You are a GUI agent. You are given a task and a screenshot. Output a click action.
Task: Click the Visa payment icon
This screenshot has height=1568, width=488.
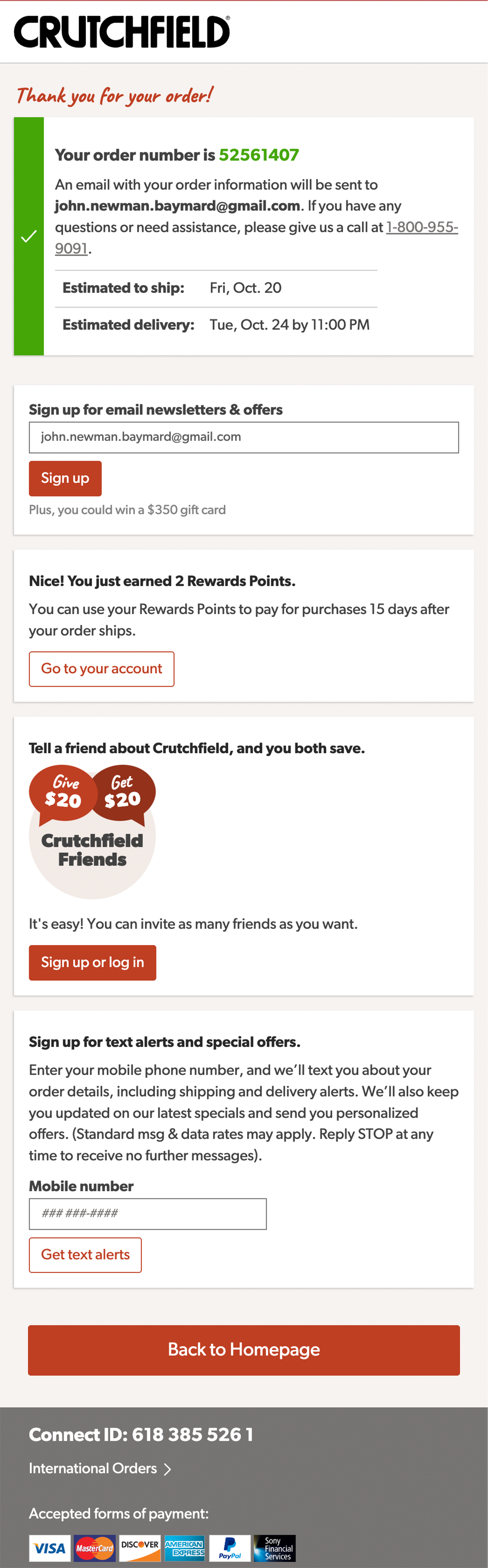[49, 1547]
